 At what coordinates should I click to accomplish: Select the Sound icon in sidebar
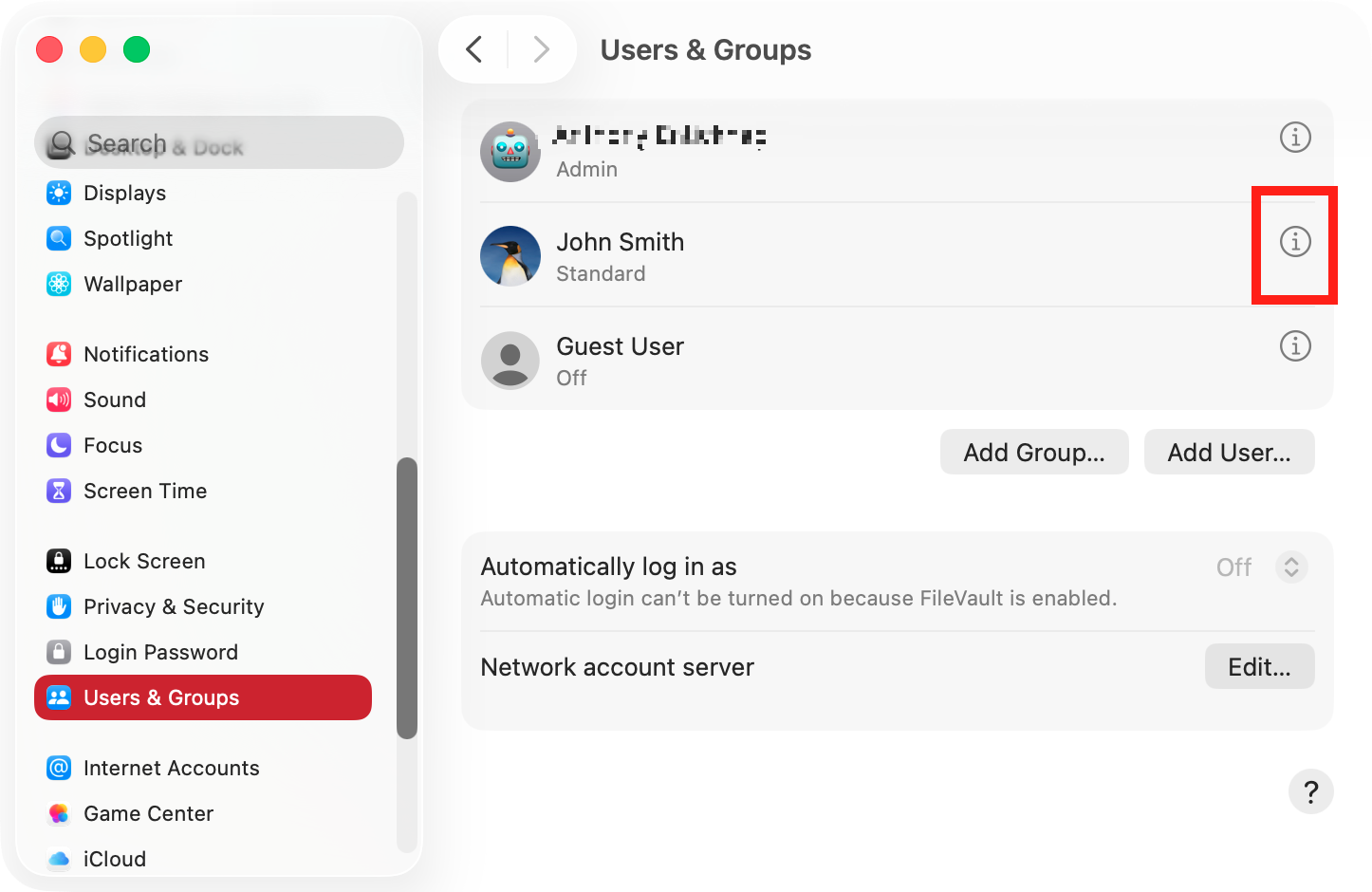[59, 400]
